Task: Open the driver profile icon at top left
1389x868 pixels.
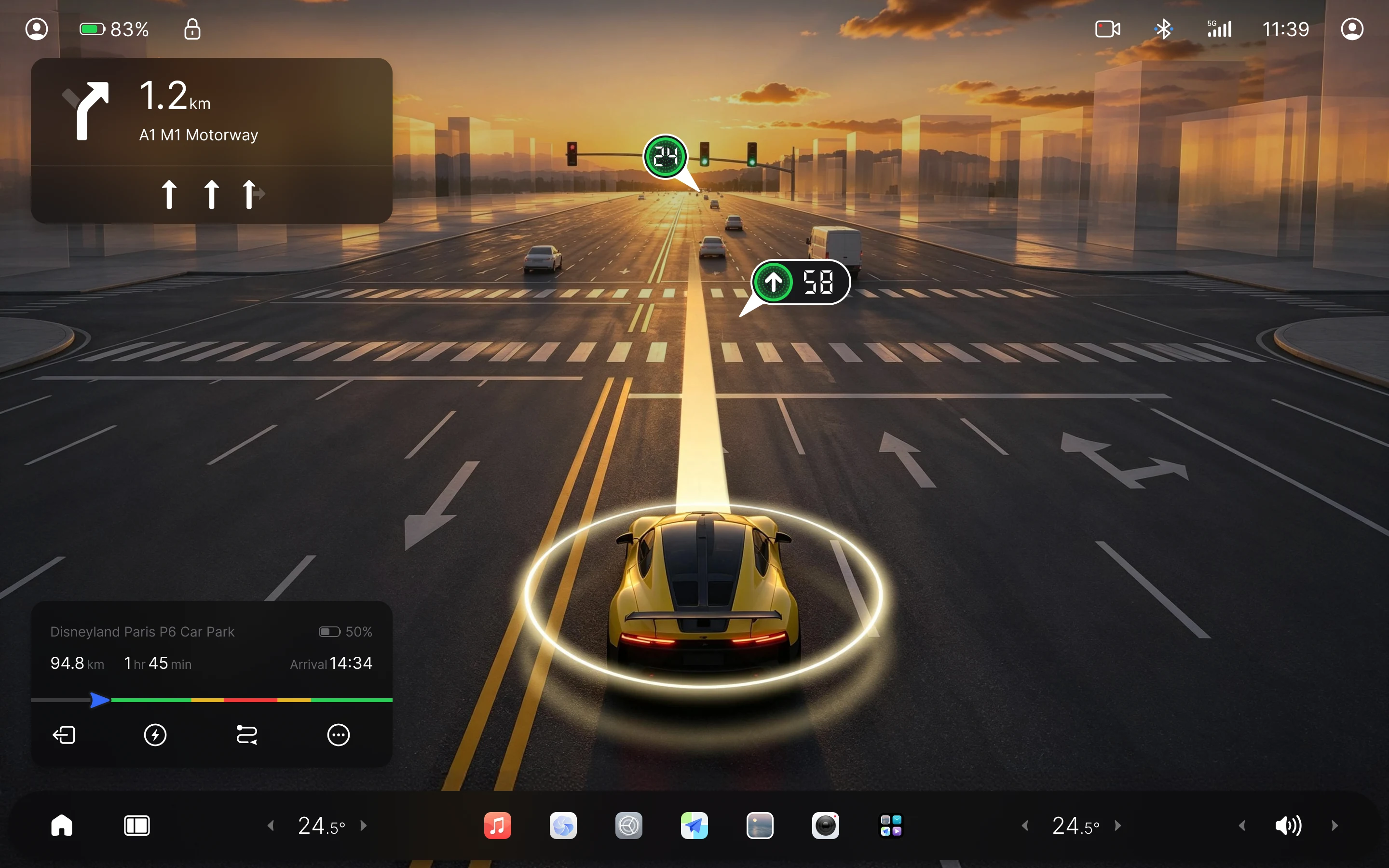Action: (x=37, y=29)
